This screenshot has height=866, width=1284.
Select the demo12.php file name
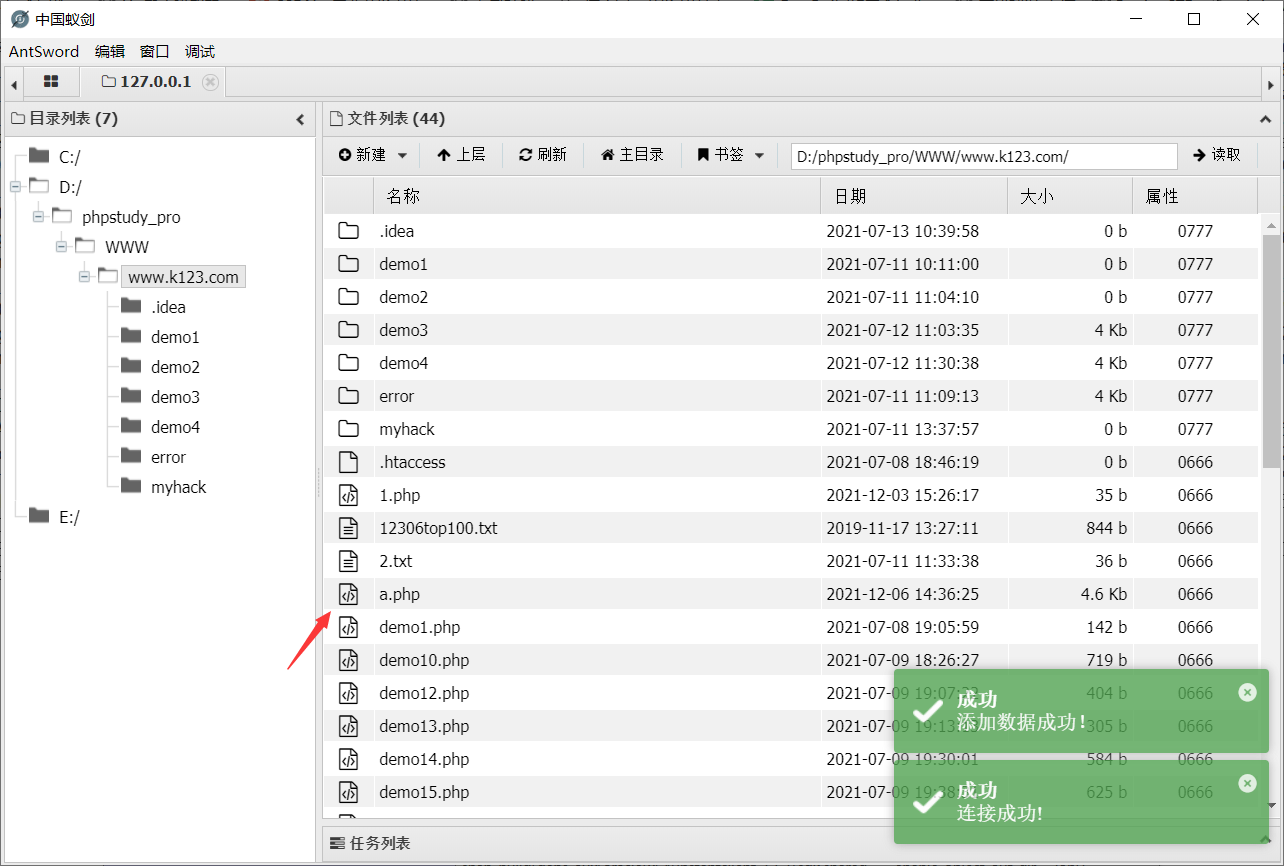424,693
